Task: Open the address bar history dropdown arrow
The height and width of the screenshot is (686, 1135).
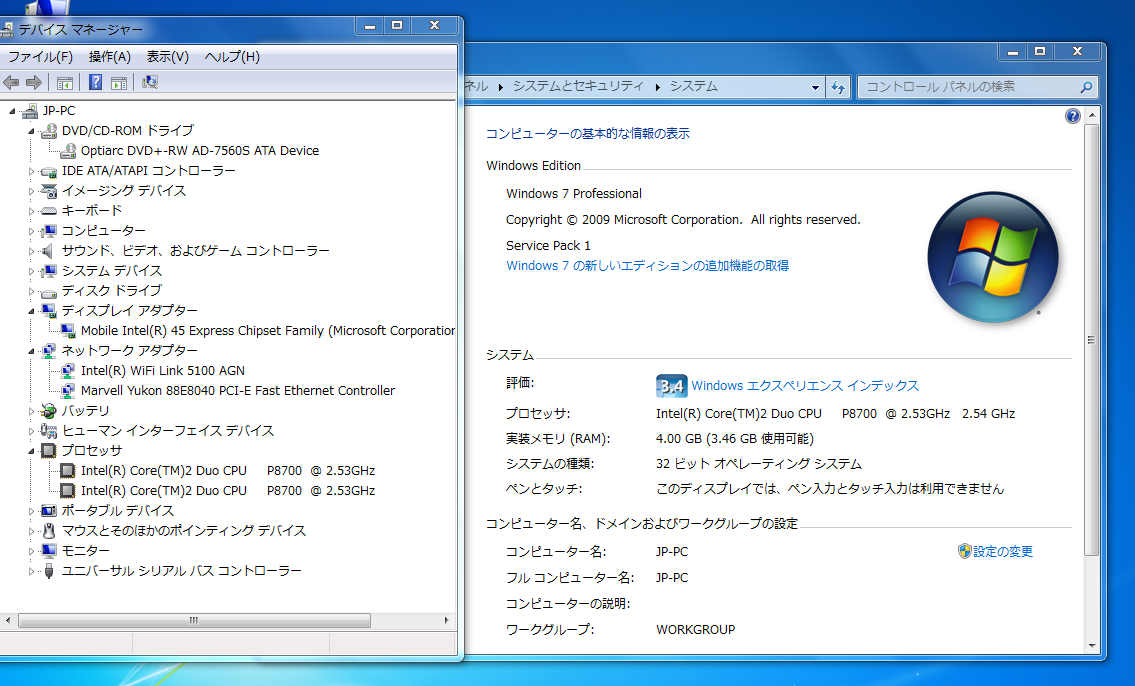Action: coord(815,88)
